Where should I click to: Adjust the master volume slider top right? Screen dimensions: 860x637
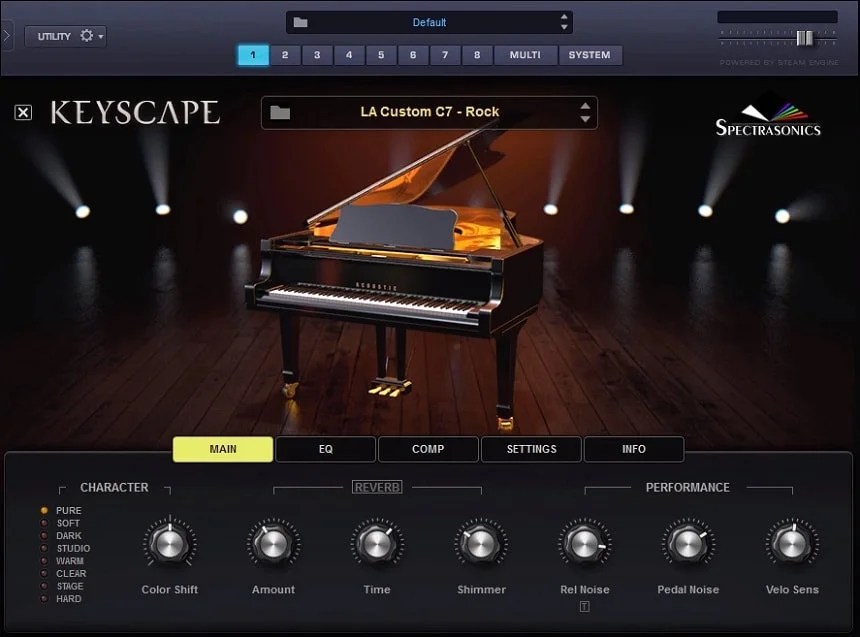[x=806, y=37]
